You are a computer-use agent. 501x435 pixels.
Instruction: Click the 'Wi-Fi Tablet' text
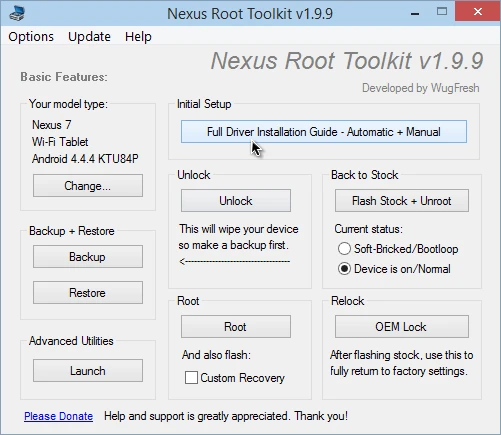pos(60,142)
